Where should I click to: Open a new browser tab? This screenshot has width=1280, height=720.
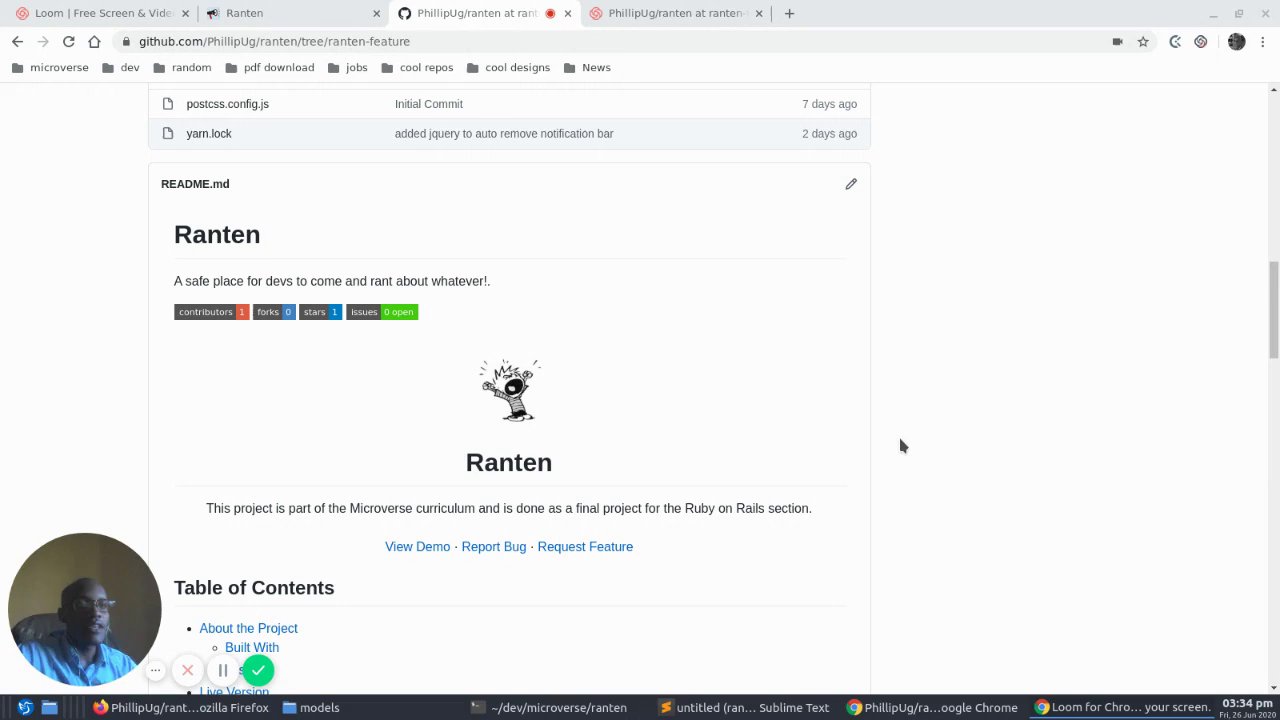pyautogui.click(x=789, y=13)
